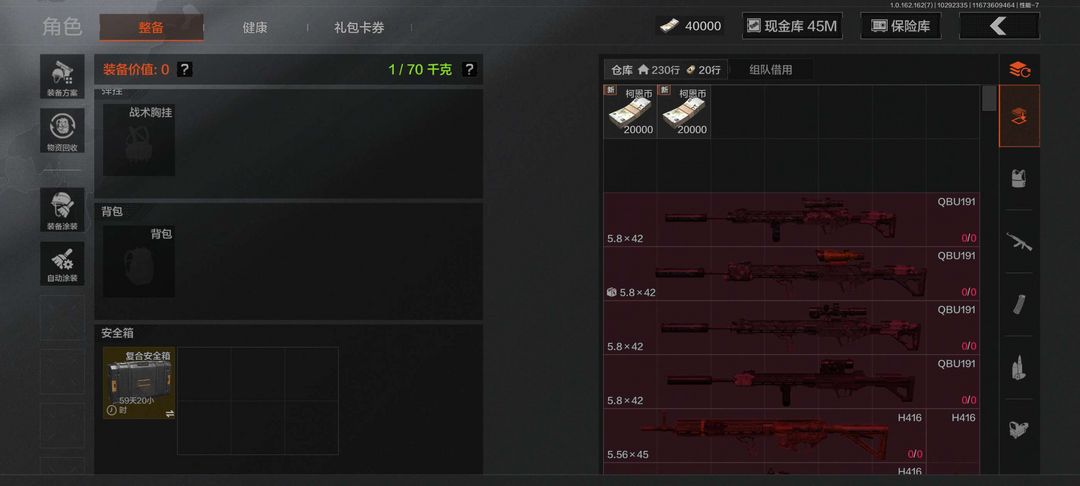This screenshot has width=1080, height=486.
Task: Swap the 复合安全箱 via arrows icon
Action: (x=170, y=413)
